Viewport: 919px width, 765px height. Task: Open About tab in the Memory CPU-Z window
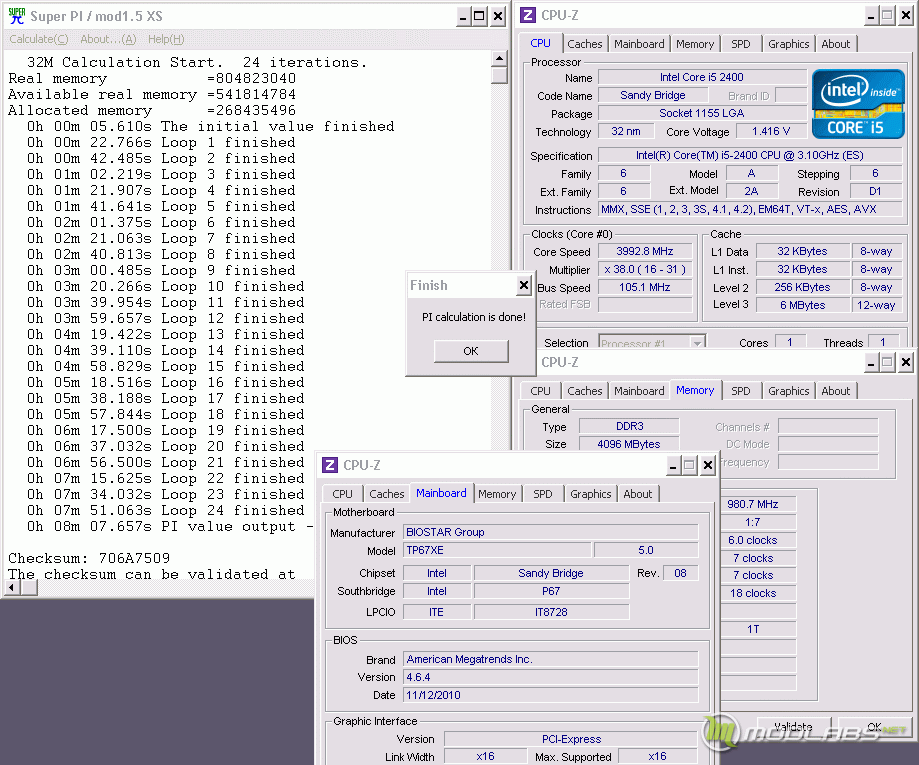pyautogui.click(x=835, y=391)
